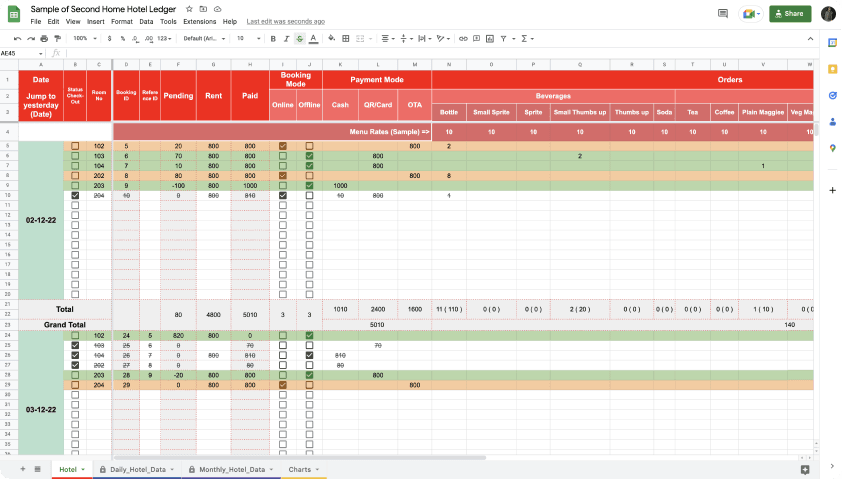Image resolution: width=842 pixels, height=479 pixels.
Task: Open horizontal align dropdown
Action: point(388,39)
